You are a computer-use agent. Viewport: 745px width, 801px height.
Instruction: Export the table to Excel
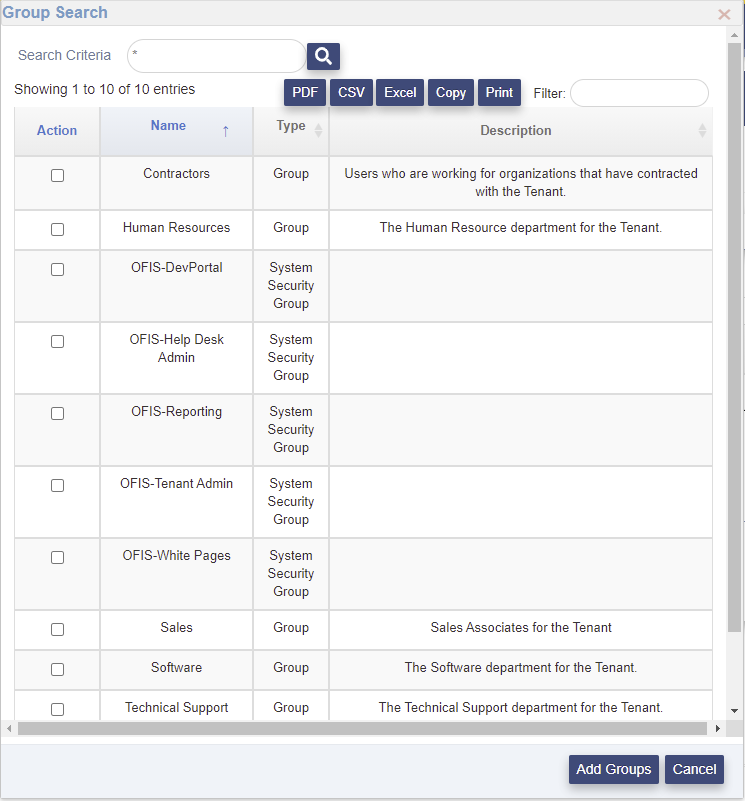(x=400, y=92)
